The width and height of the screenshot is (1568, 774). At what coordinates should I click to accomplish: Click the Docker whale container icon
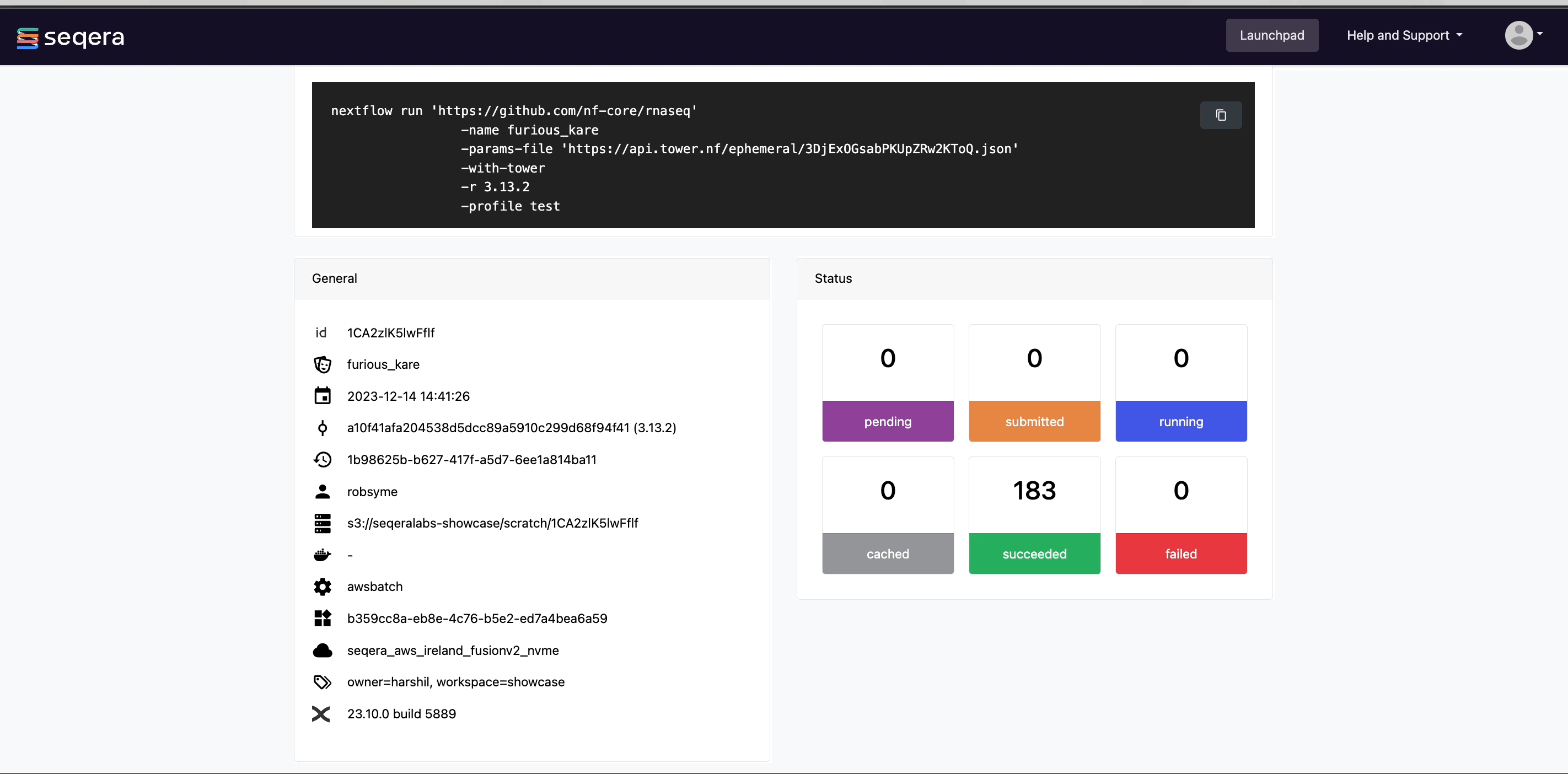point(322,555)
